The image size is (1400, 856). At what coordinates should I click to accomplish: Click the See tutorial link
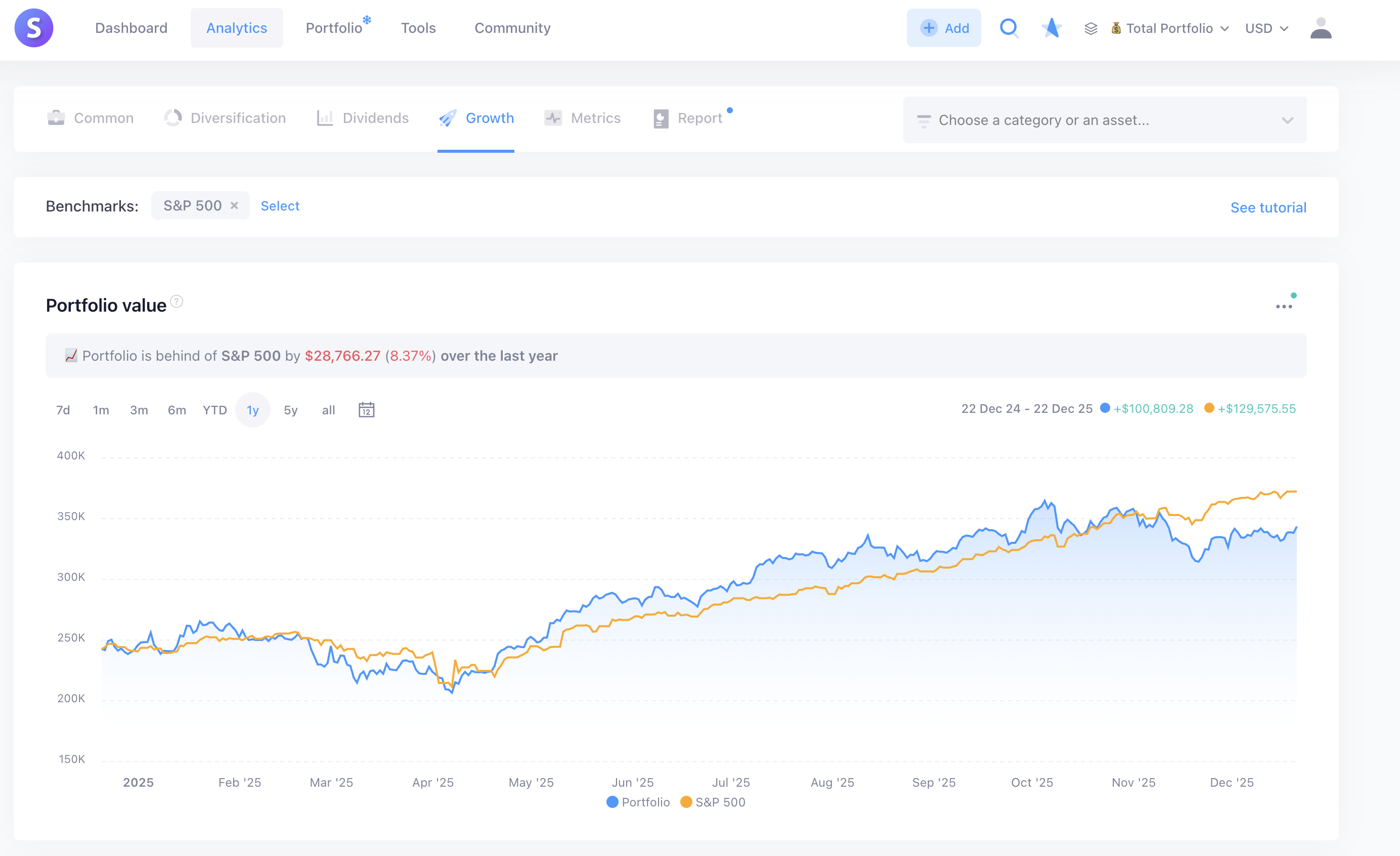pyautogui.click(x=1268, y=207)
